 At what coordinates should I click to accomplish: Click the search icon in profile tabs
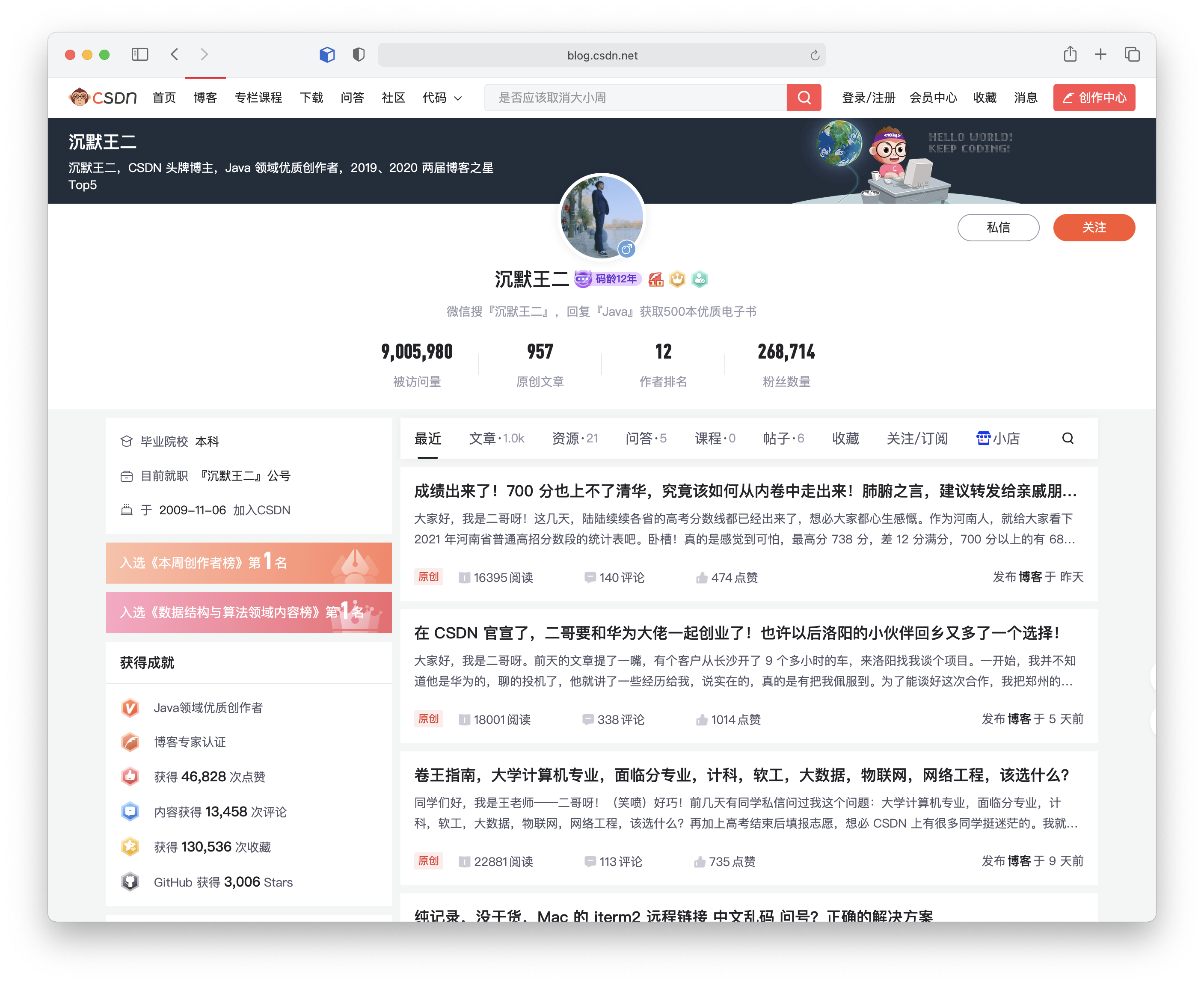1067,439
